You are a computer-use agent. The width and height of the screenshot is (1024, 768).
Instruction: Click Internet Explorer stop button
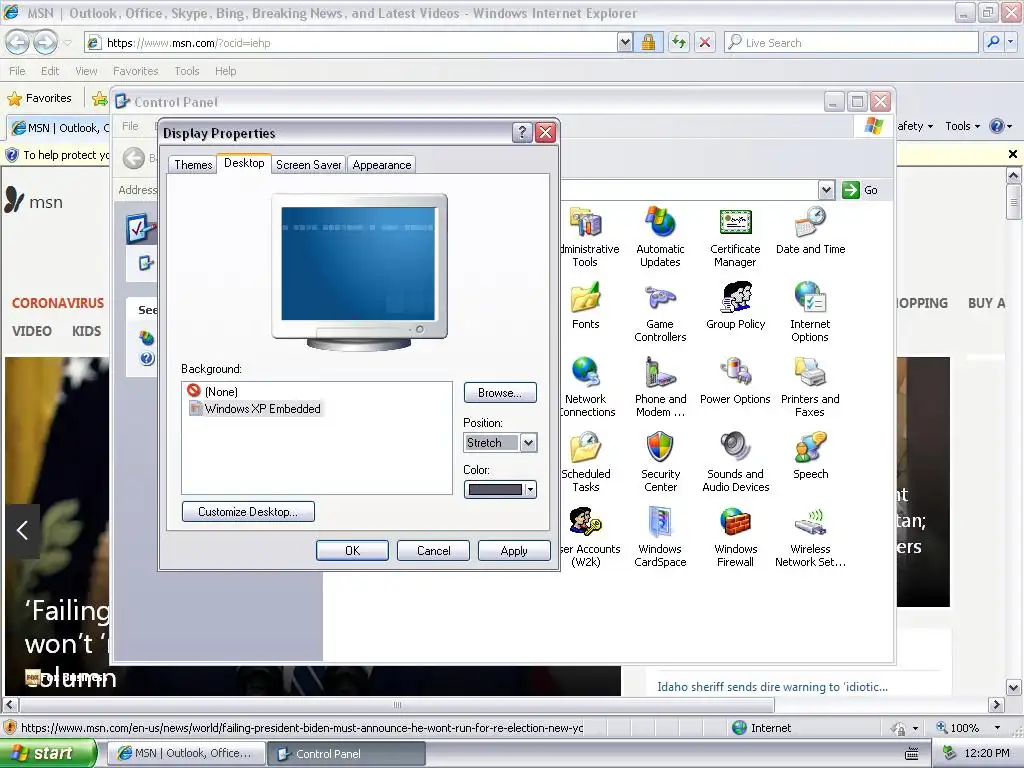coord(705,42)
